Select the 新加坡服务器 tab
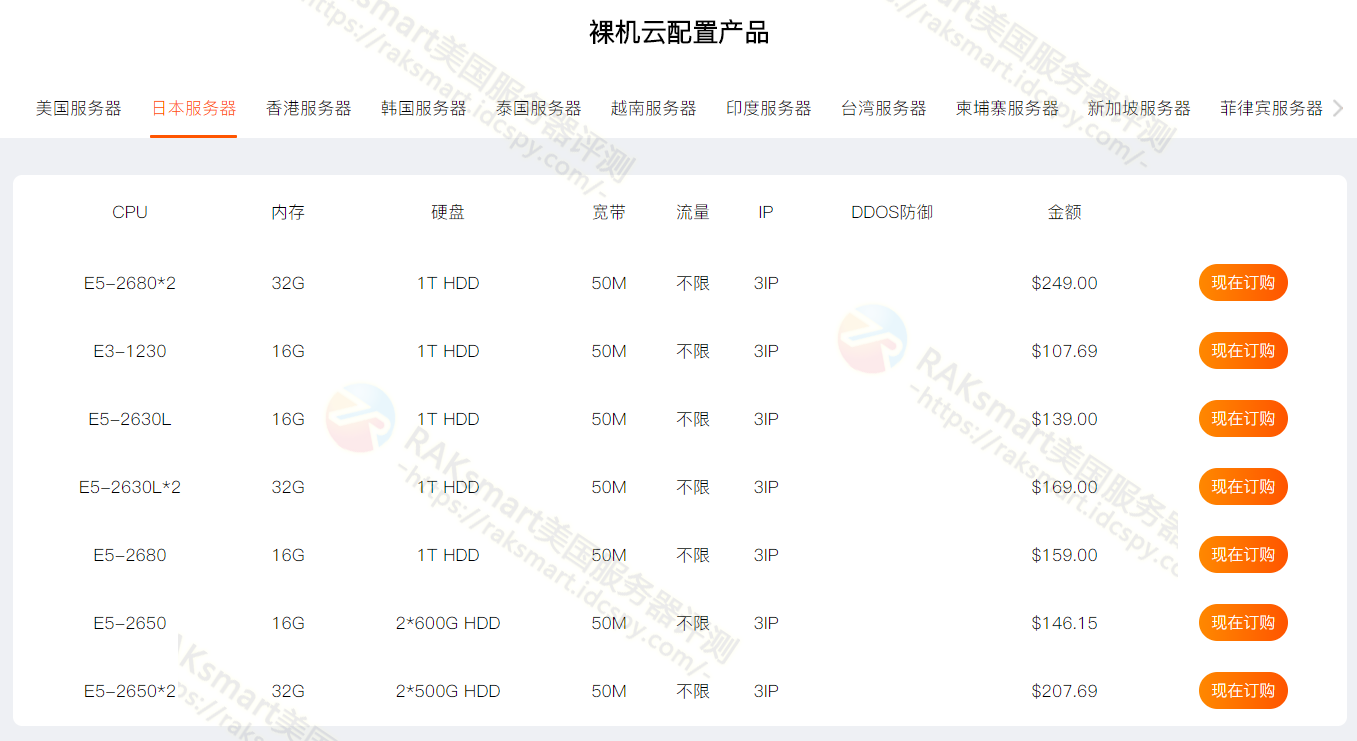The height and width of the screenshot is (741, 1357). click(1139, 108)
